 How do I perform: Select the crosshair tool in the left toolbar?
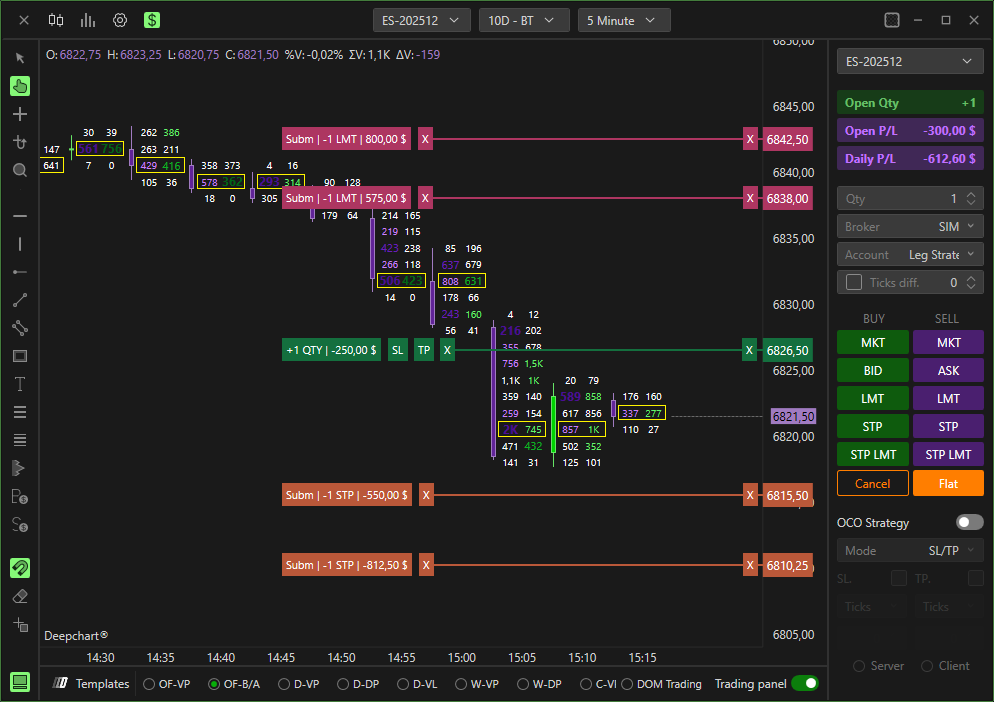[x=20, y=114]
